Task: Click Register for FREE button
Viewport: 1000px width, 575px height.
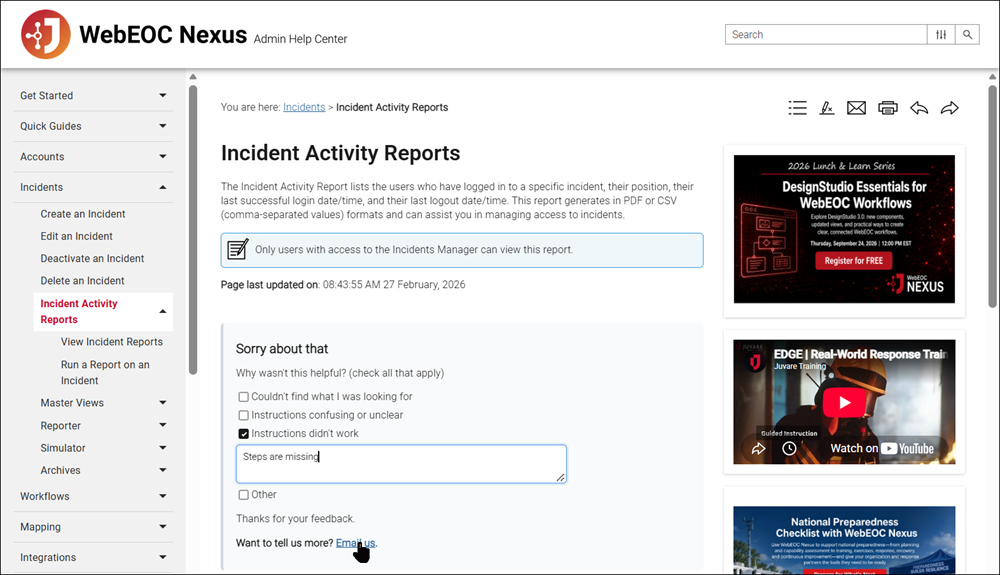Action: [x=854, y=261]
